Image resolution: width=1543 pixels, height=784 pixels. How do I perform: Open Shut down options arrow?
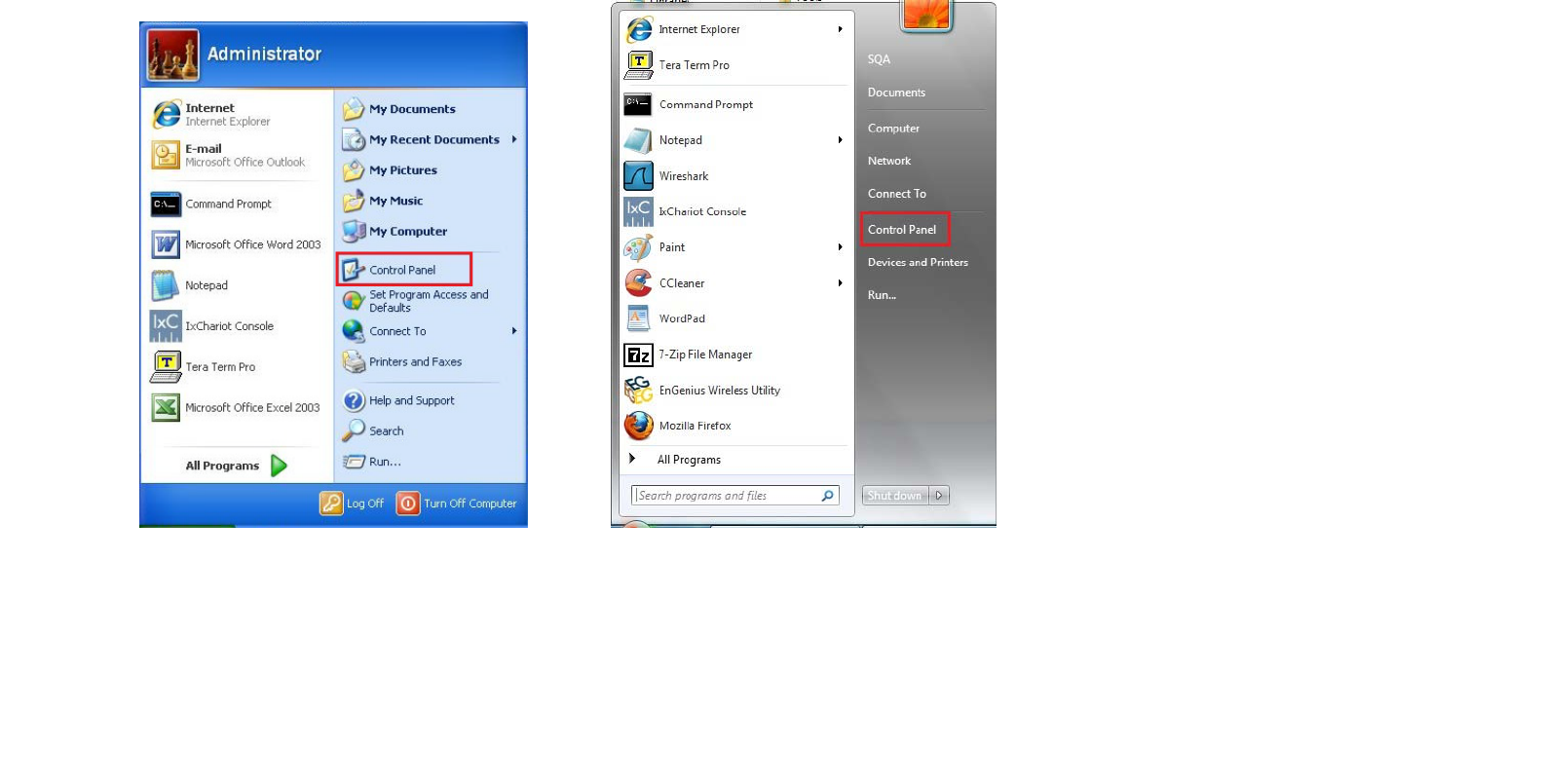tap(939, 496)
